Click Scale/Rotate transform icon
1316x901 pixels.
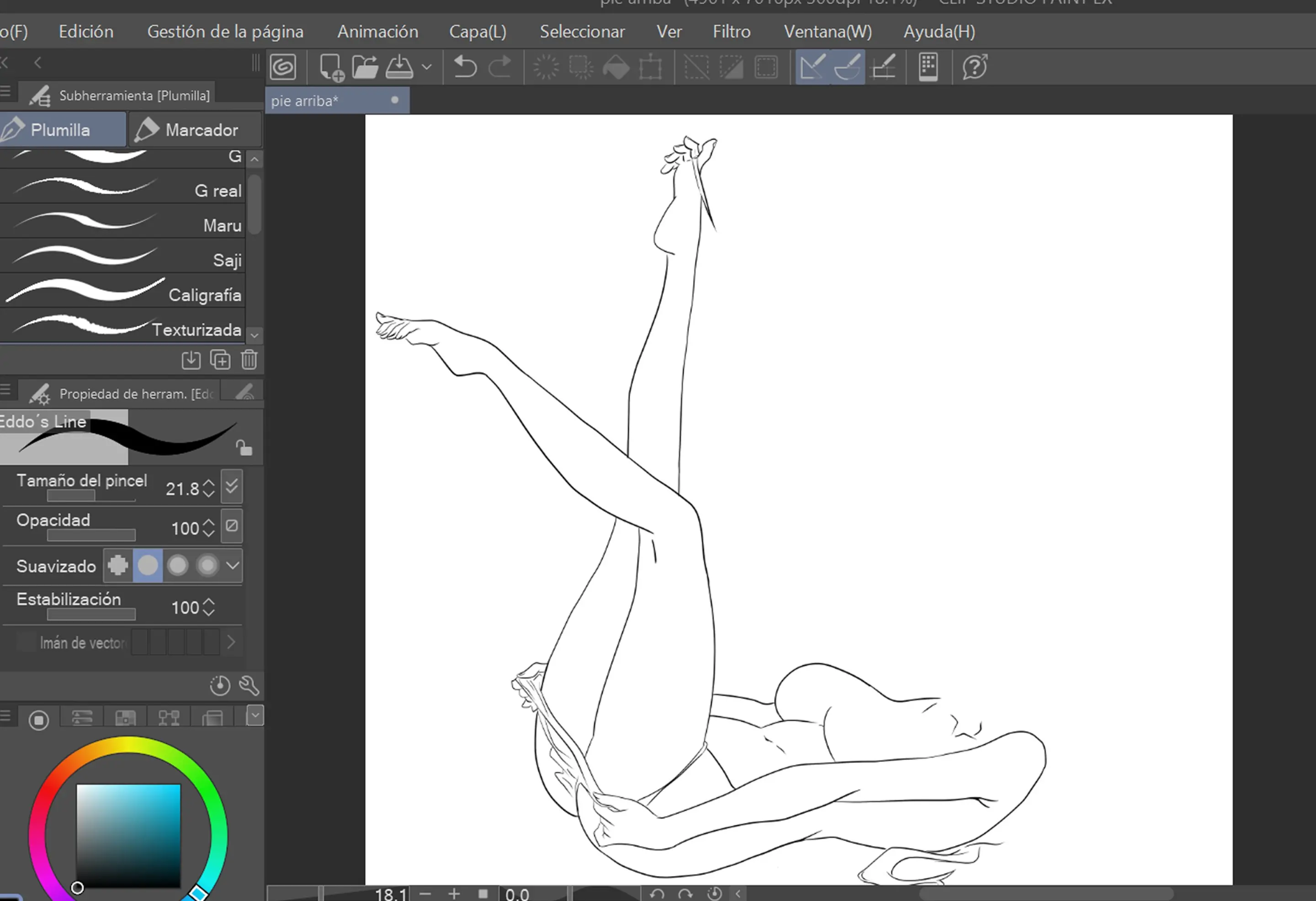coord(651,68)
